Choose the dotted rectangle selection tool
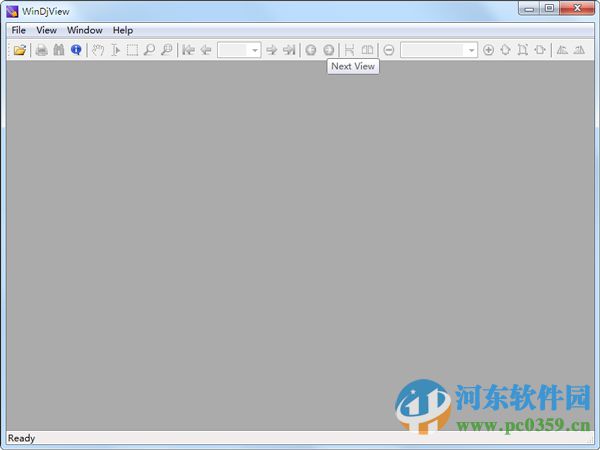Screen dimensions: 600x450 point(132,50)
